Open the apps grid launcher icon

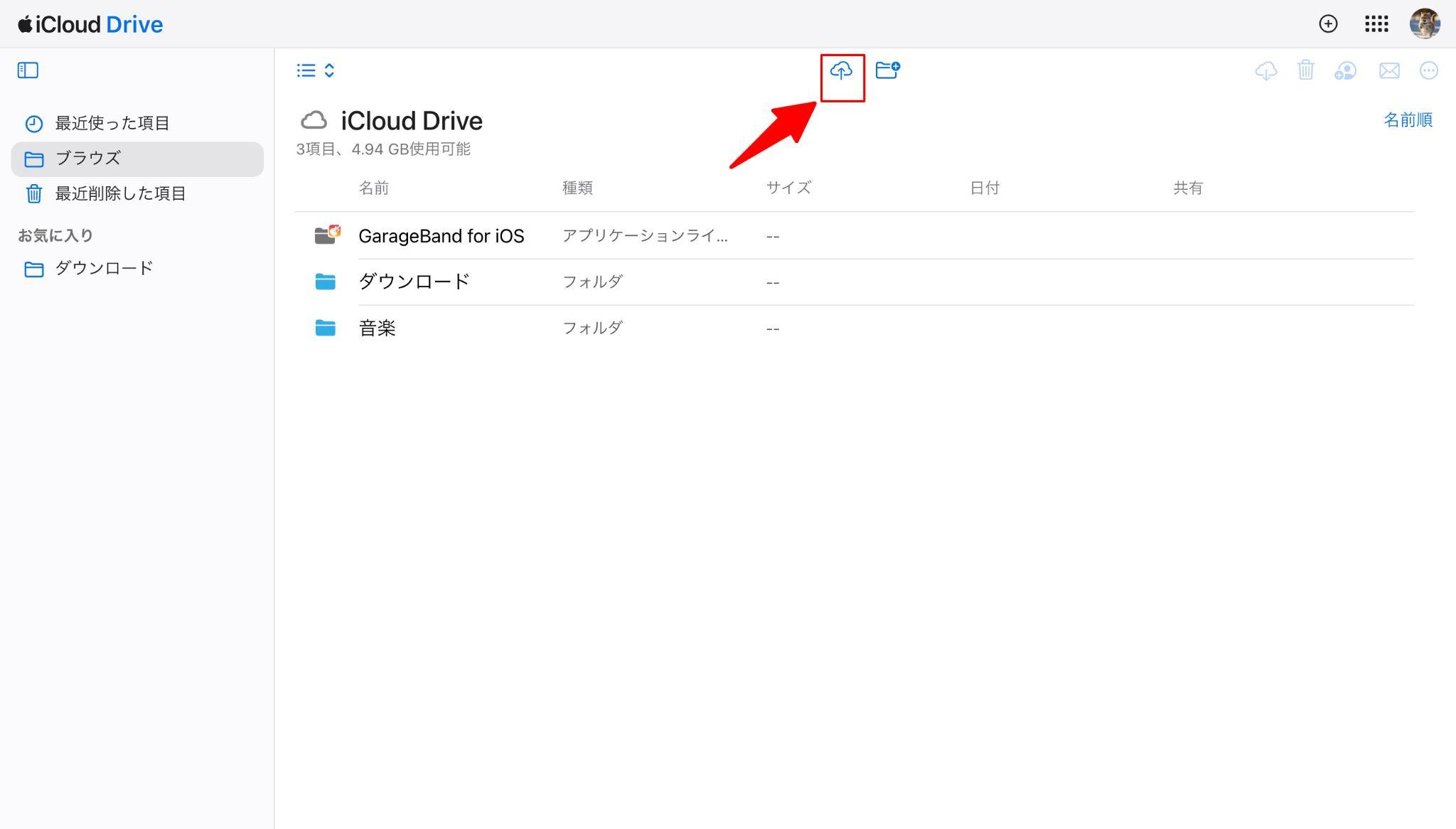(1376, 24)
